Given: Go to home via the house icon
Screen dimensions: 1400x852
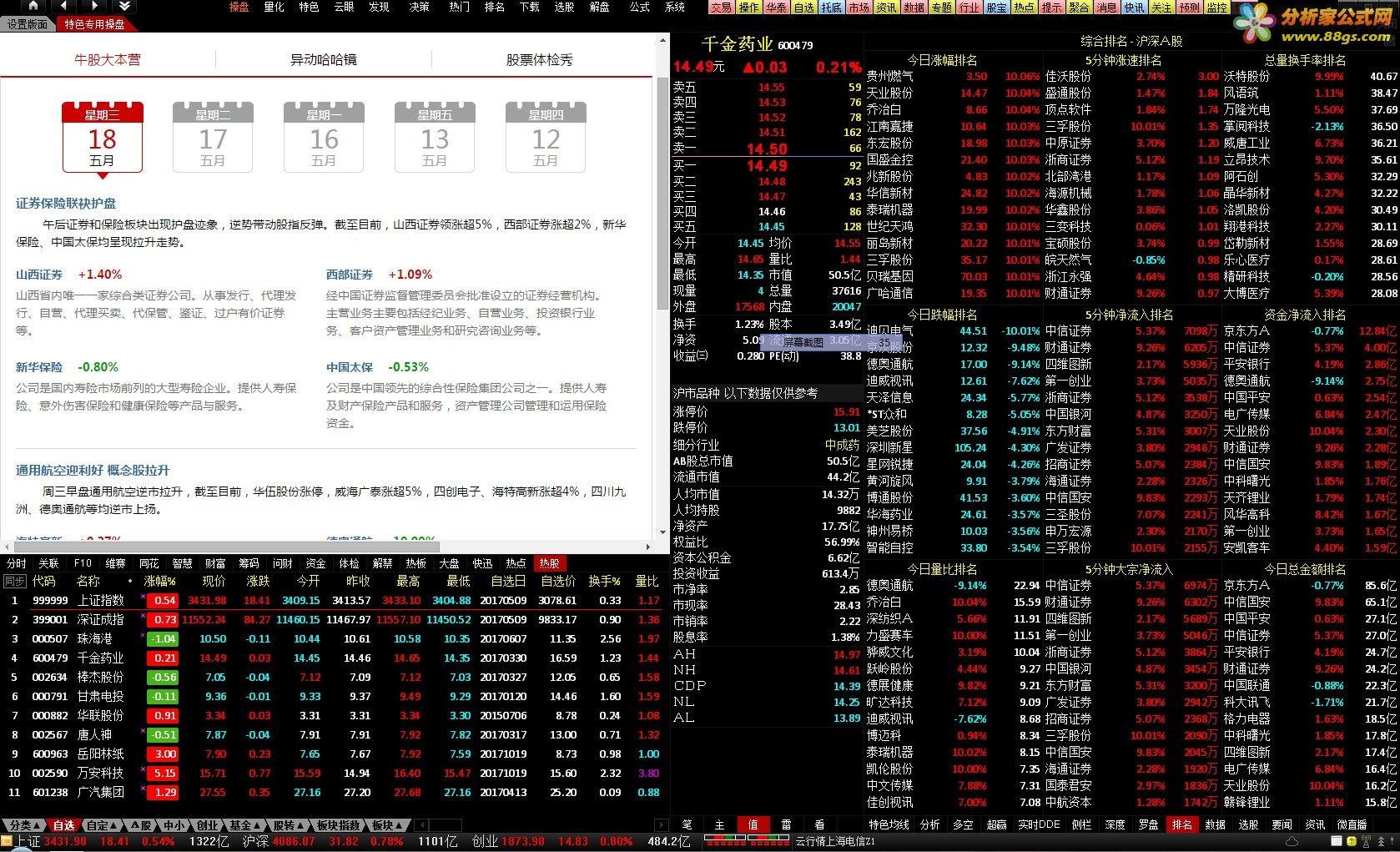Looking at the screenshot, I should 33,6.
